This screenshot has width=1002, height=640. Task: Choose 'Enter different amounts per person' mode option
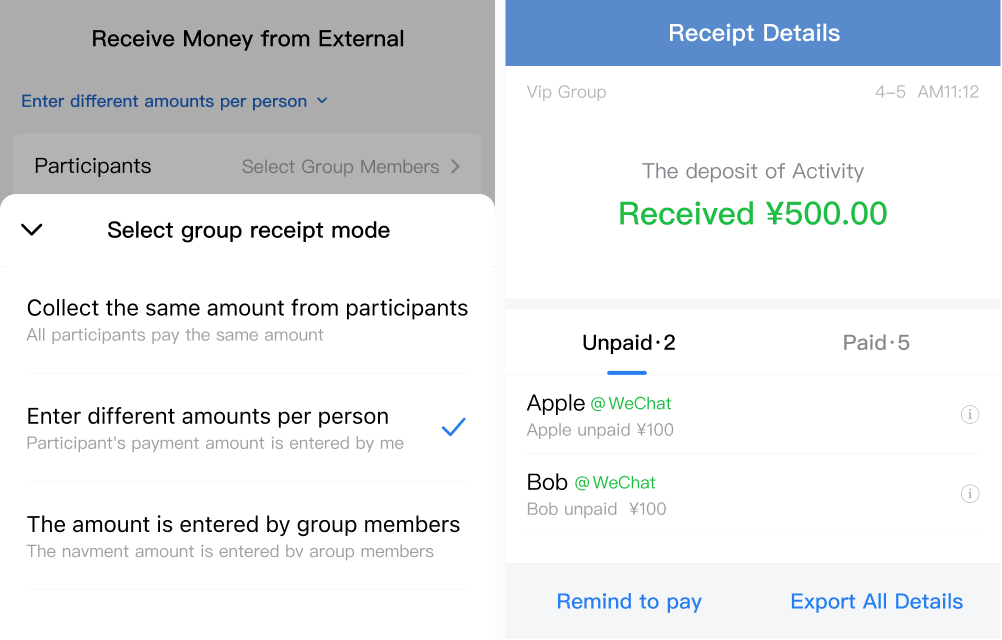pos(247,428)
